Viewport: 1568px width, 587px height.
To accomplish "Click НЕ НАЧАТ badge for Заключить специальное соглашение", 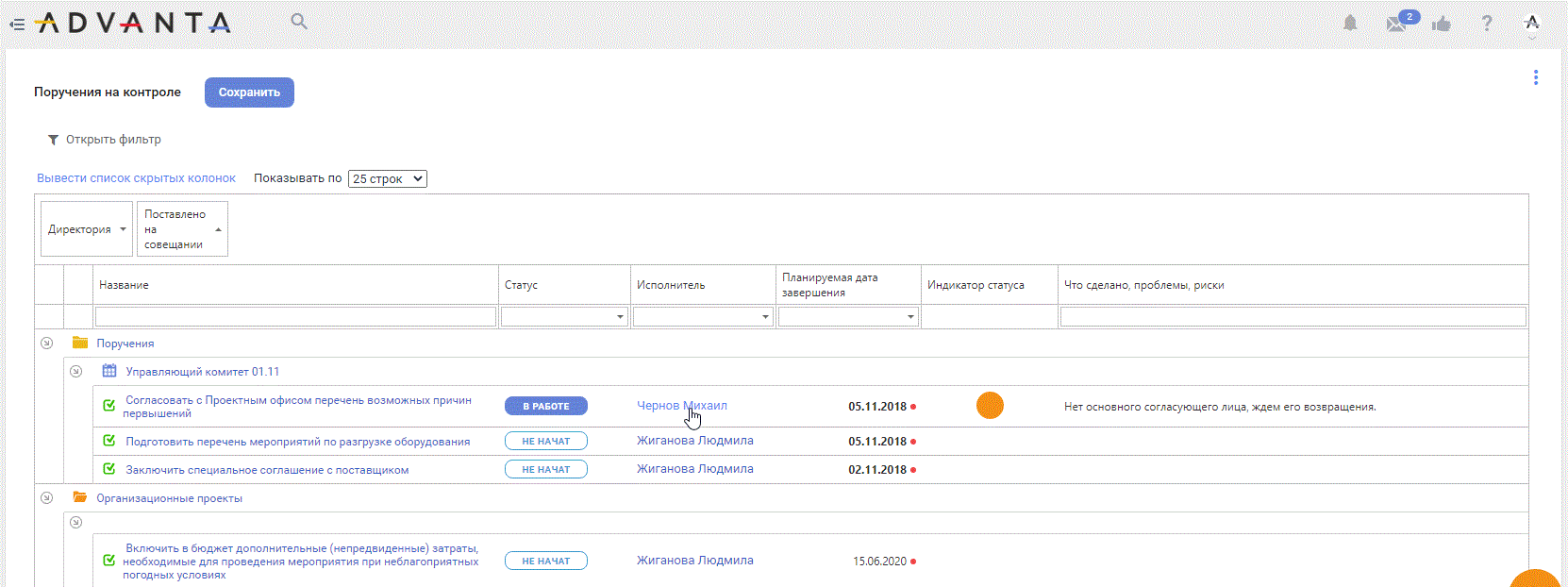I will [546, 469].
